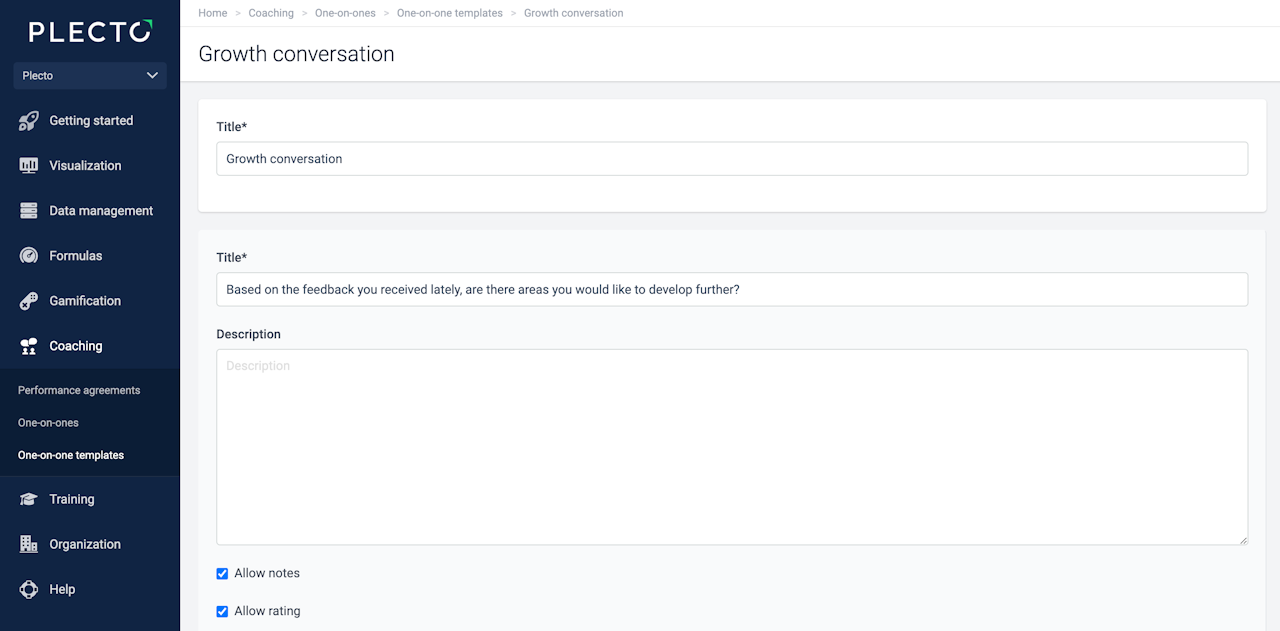Click the Formulas gauge icon
The image size is (1280, 631).
coord(29,256)
